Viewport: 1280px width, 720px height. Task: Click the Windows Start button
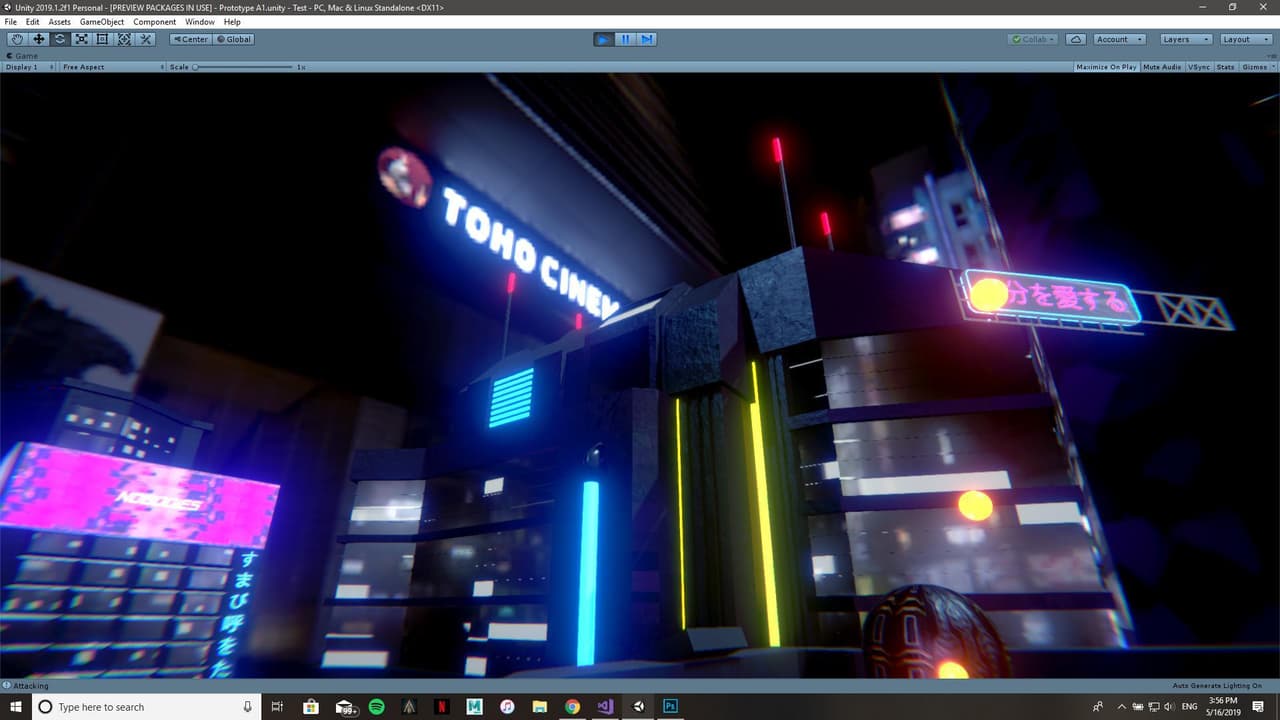(x=15, y=707)
